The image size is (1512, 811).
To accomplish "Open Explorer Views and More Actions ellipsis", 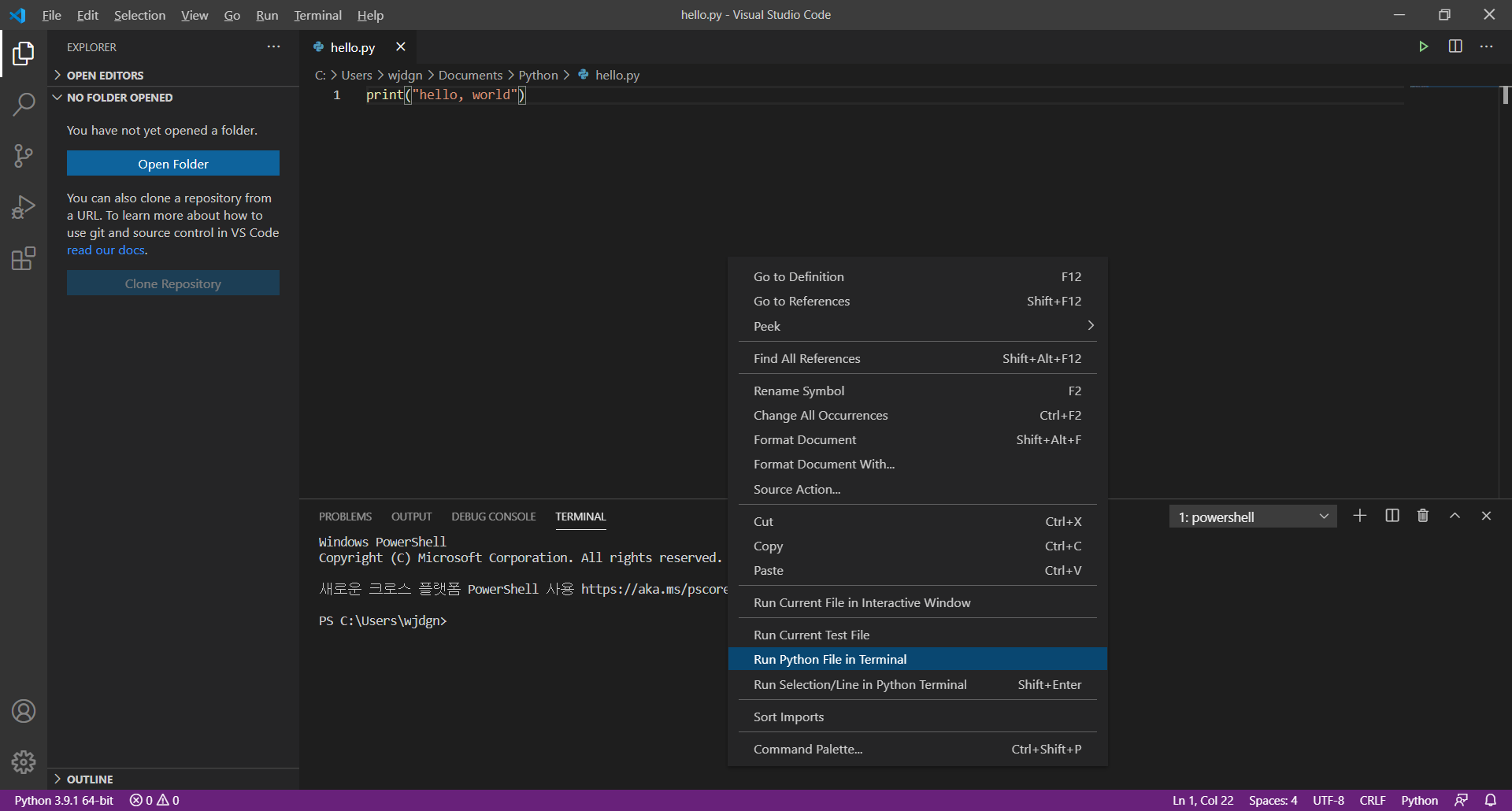I will (x=273, y=46).
